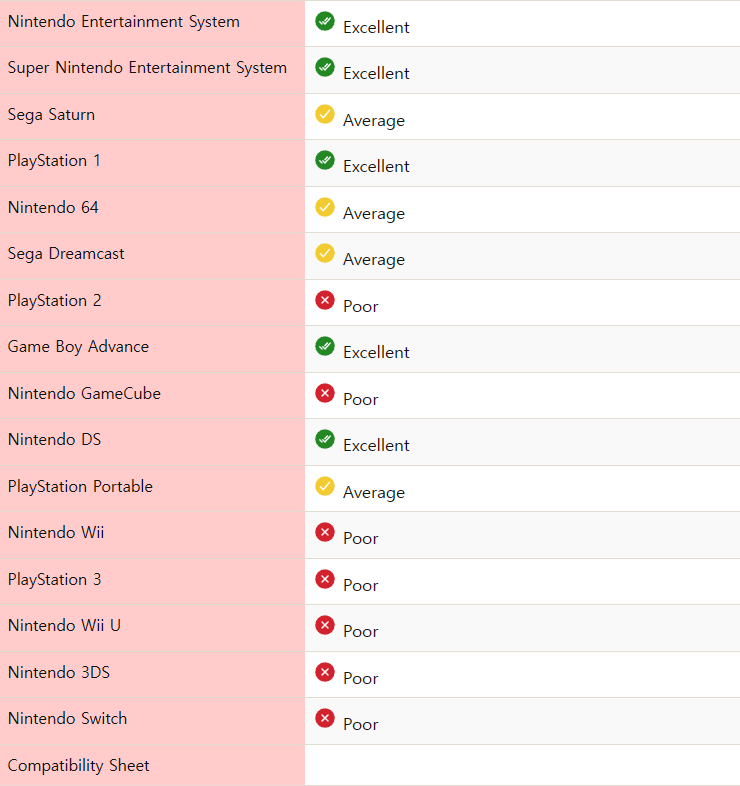Select the PlayStation 1 label
Image resolution: width=740 pixels, height=786 pixels.
click(x=54, y=161)
